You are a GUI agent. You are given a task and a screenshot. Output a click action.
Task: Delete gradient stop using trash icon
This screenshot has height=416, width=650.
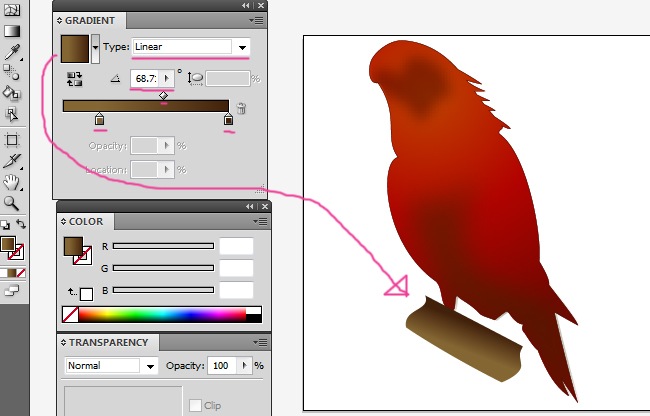(241, 107)
